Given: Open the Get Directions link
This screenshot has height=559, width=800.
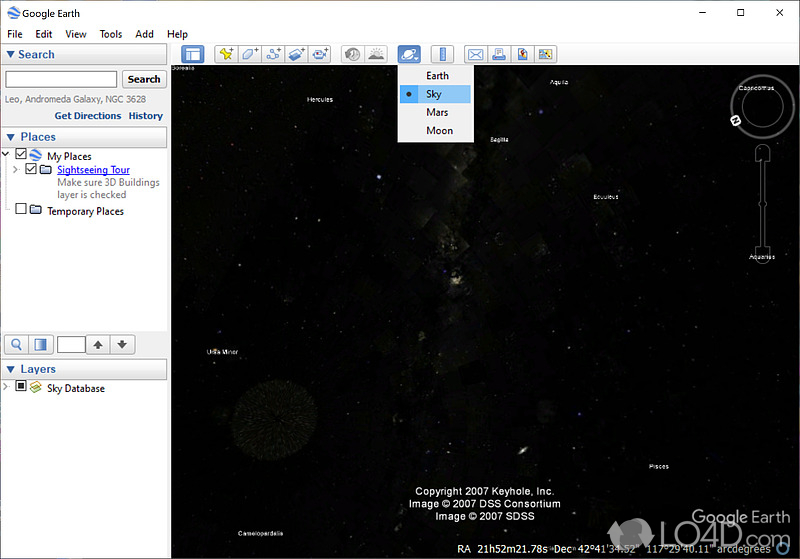Looking at the screenshot, I should tap(88, 116).
